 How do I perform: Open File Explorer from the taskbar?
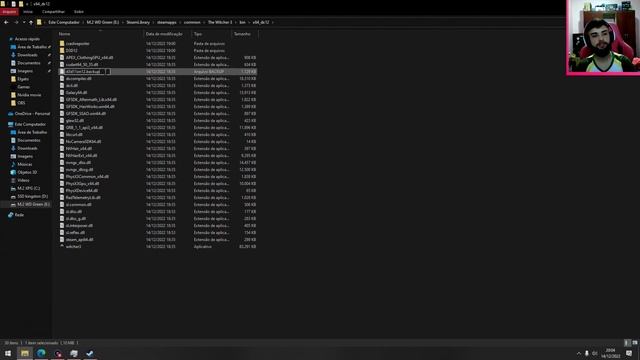pos(24,353)
